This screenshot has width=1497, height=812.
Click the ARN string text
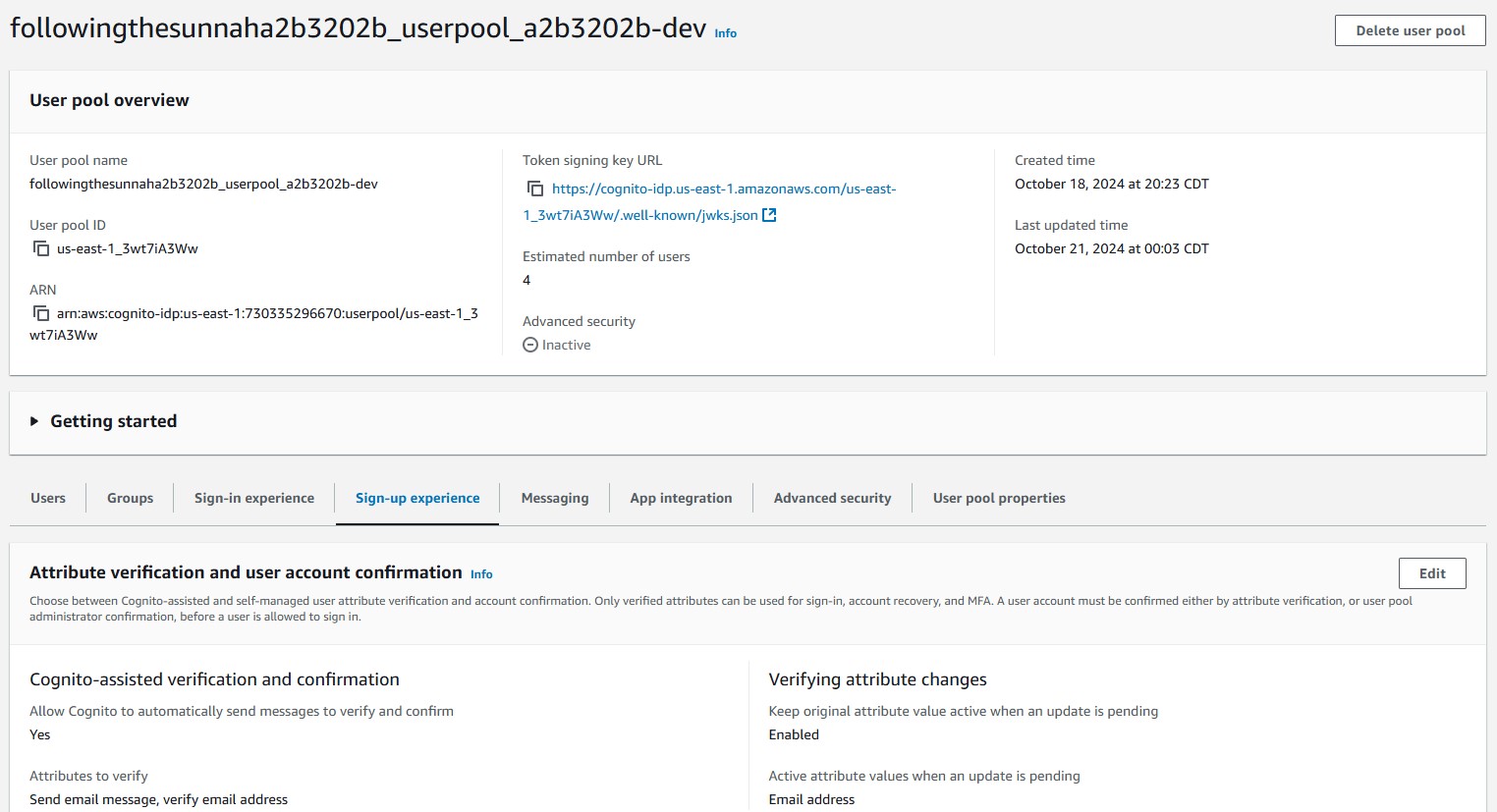tap(253, 324)
